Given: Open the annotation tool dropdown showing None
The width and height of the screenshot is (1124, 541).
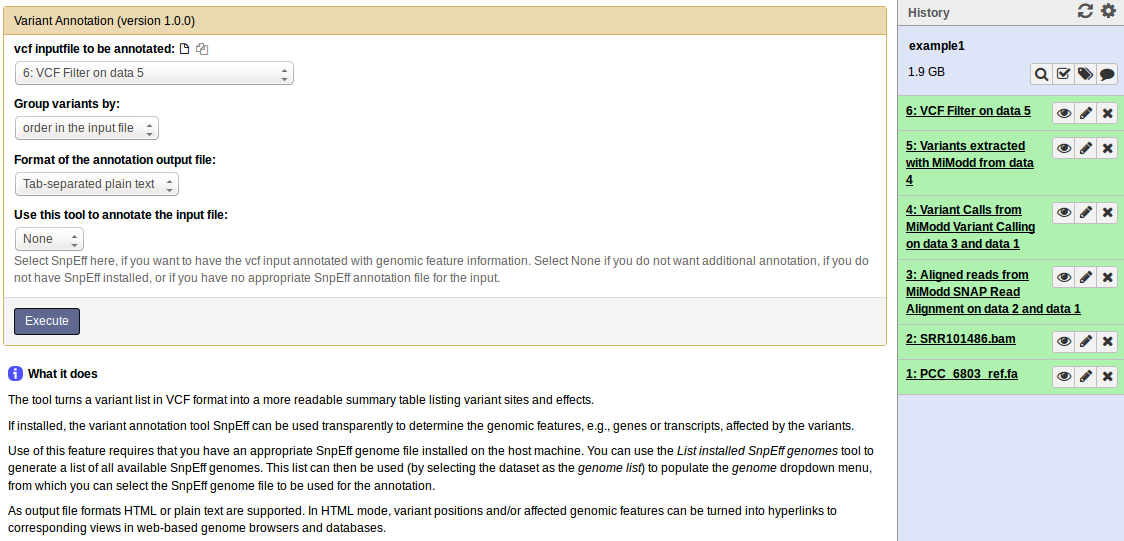Looking at the screenshot, I should point(49,239).
